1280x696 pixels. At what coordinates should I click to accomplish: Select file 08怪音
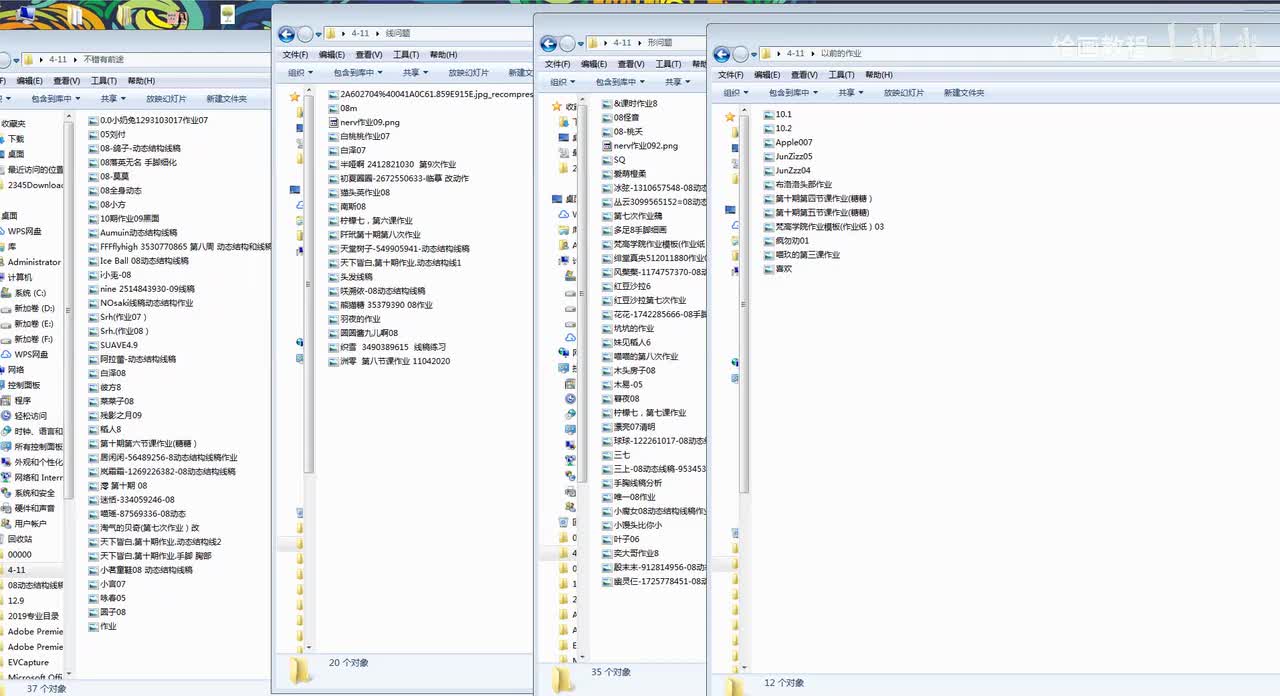626,118
